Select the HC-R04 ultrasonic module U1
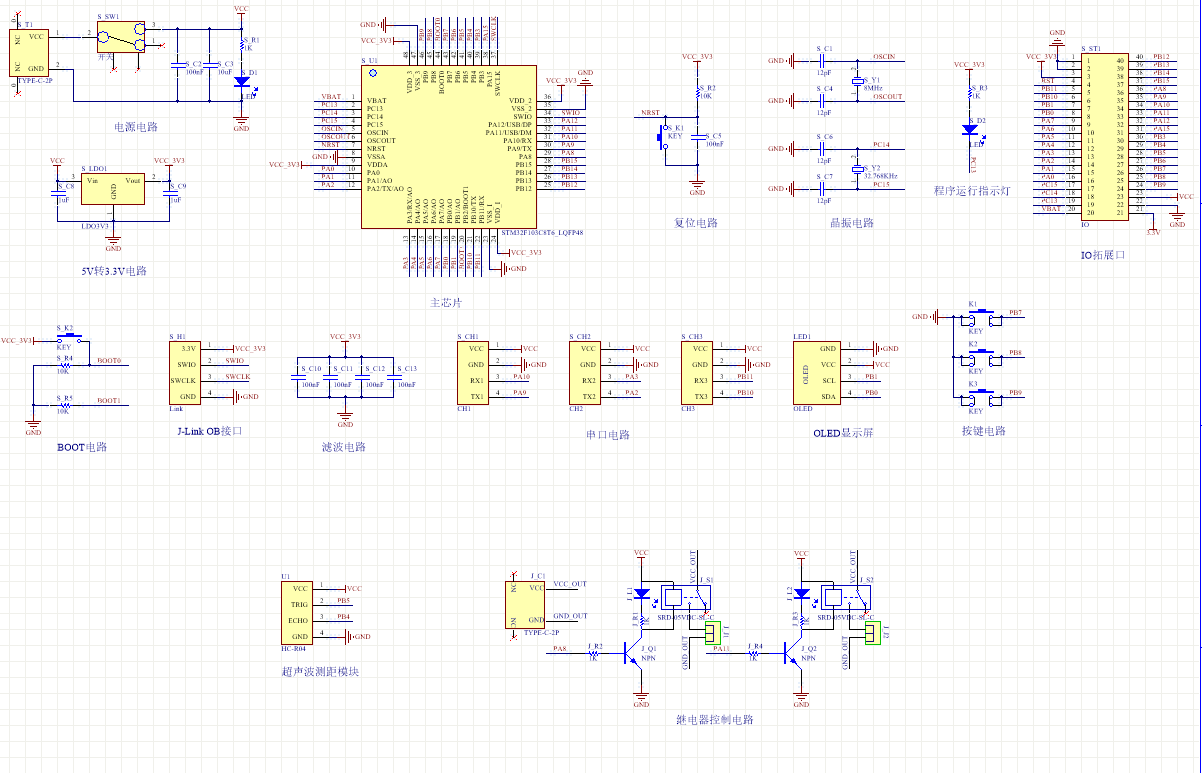This screenshot has width=1202, height=773. (x=298, y=612)
